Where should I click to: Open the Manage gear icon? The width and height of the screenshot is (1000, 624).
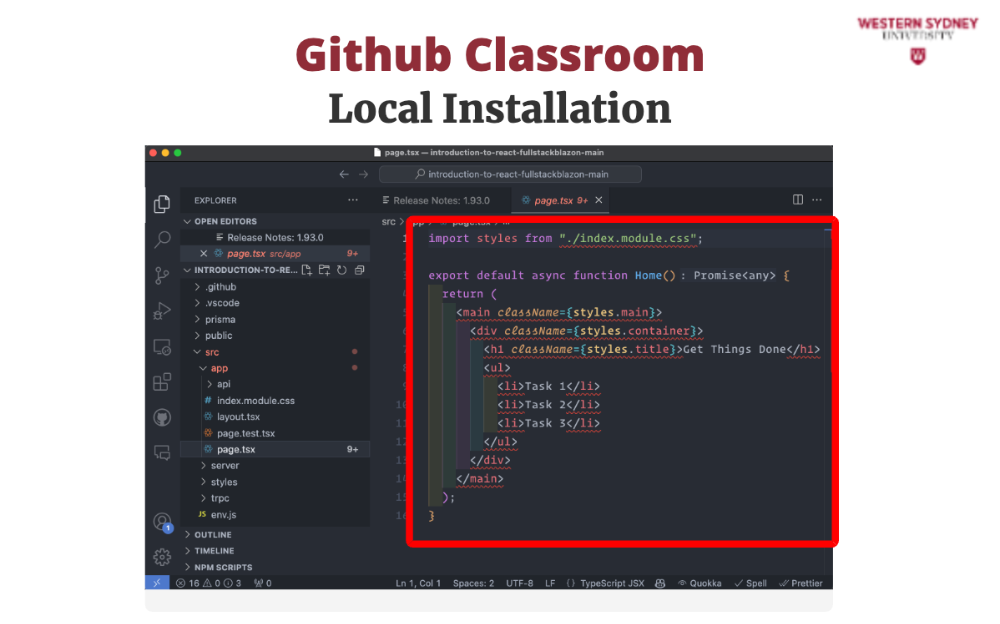point(162,557)
